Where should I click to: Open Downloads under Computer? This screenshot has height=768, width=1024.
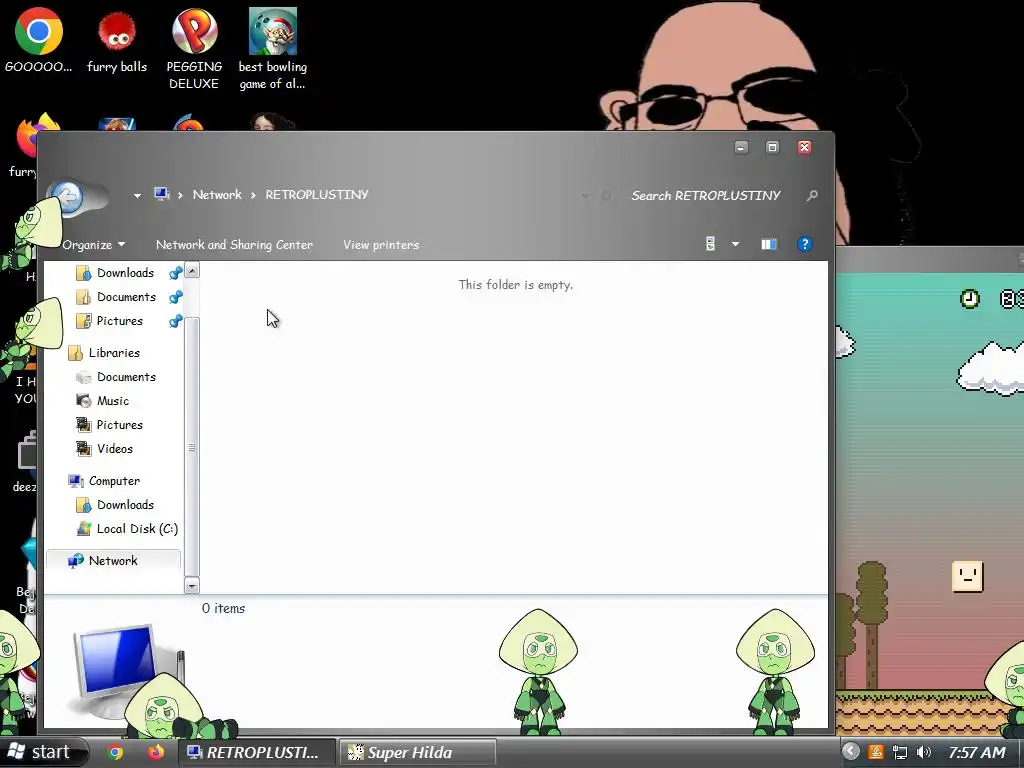coord(124,505)
